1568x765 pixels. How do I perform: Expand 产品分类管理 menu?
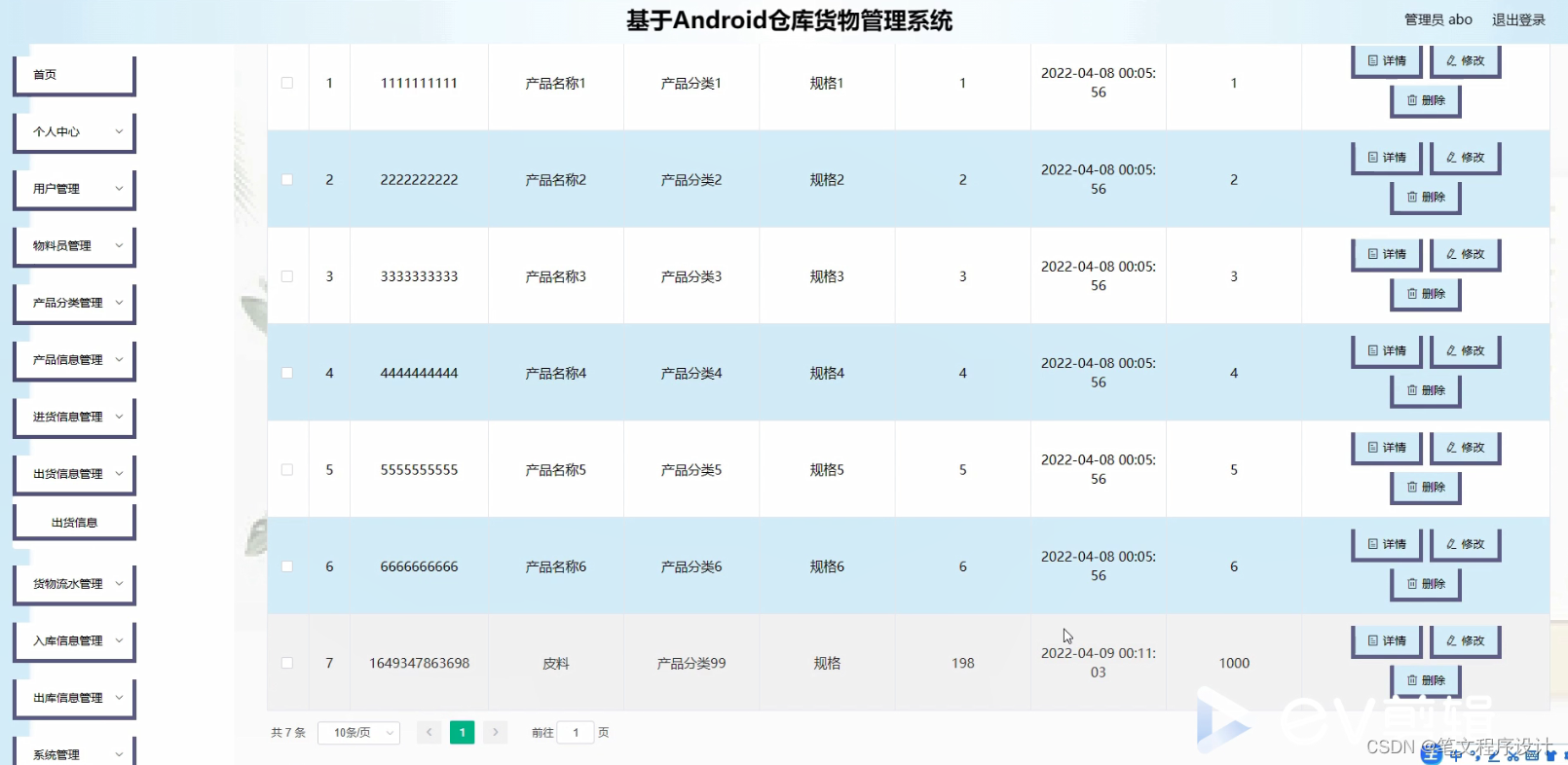[x=74, y=303]
